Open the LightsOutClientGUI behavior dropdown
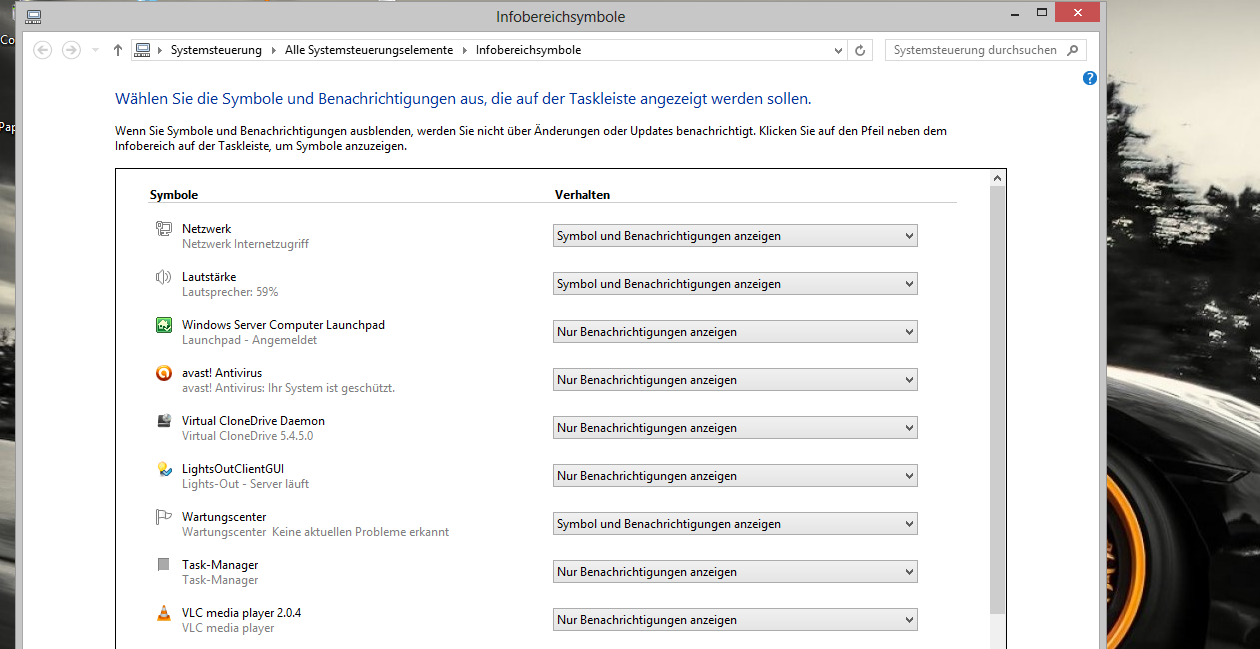Screen dimensions: 1260x649 tap(735, 476)
